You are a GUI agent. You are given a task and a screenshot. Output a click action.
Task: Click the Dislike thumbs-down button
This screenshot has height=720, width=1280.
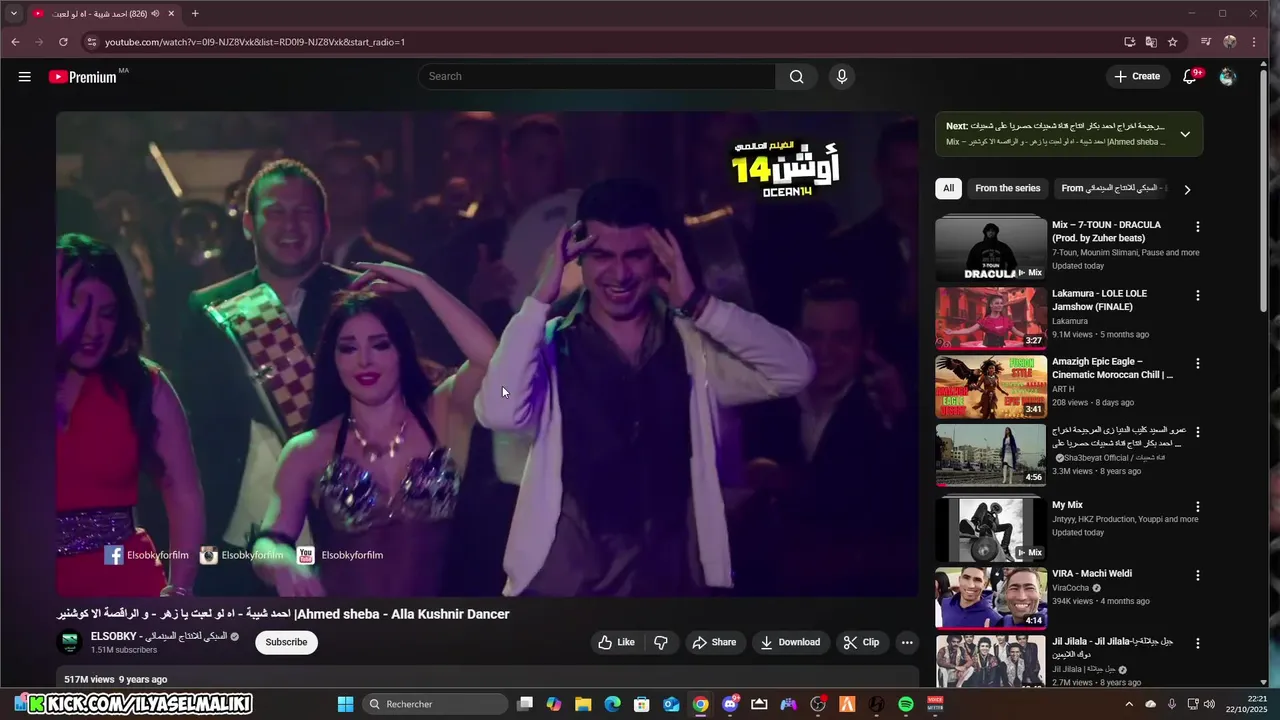coord(661,642)
